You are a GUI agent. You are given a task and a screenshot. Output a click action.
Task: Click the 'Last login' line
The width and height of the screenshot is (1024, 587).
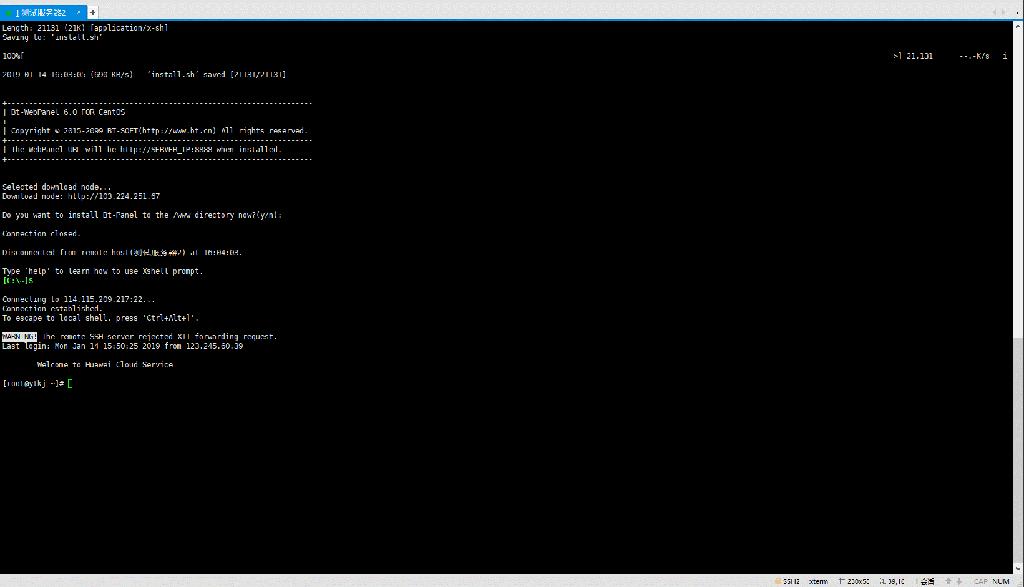[x=123, y=346]
